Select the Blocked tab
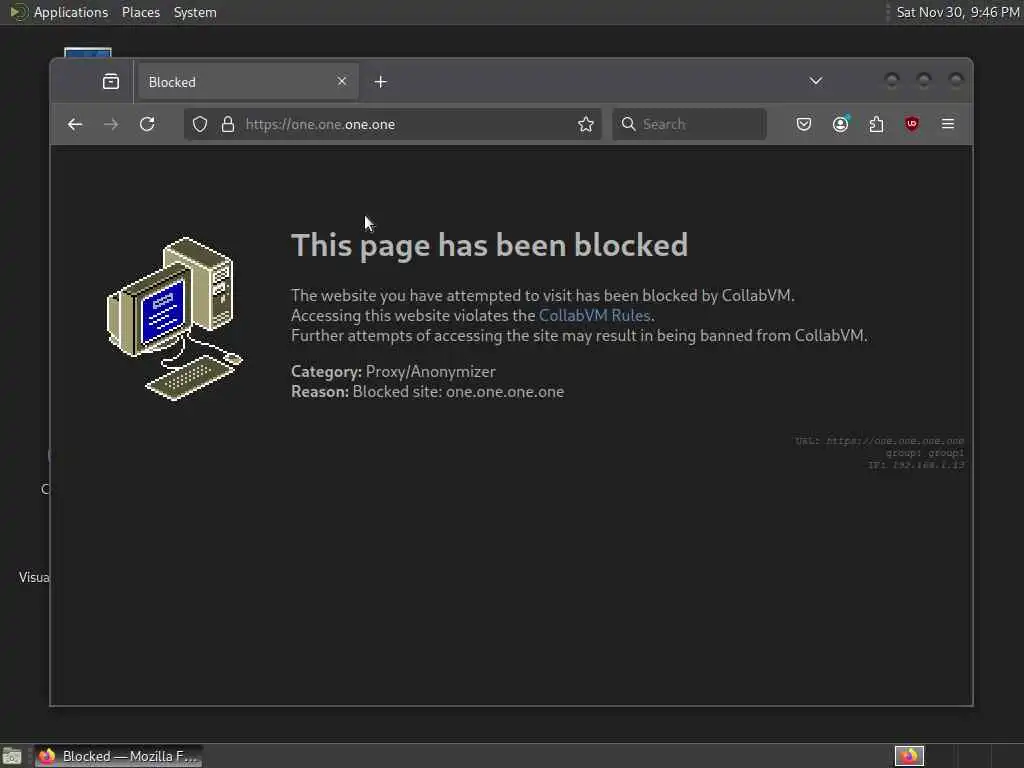The height and width of the screenshot is (768, 1024). pyautogui.click(x=248, y=82)
